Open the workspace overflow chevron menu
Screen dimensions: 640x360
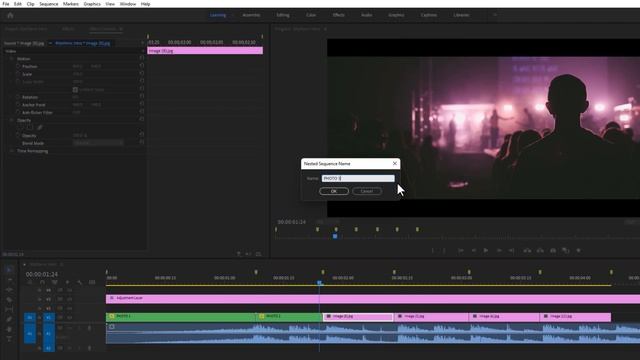coord(495,15)
